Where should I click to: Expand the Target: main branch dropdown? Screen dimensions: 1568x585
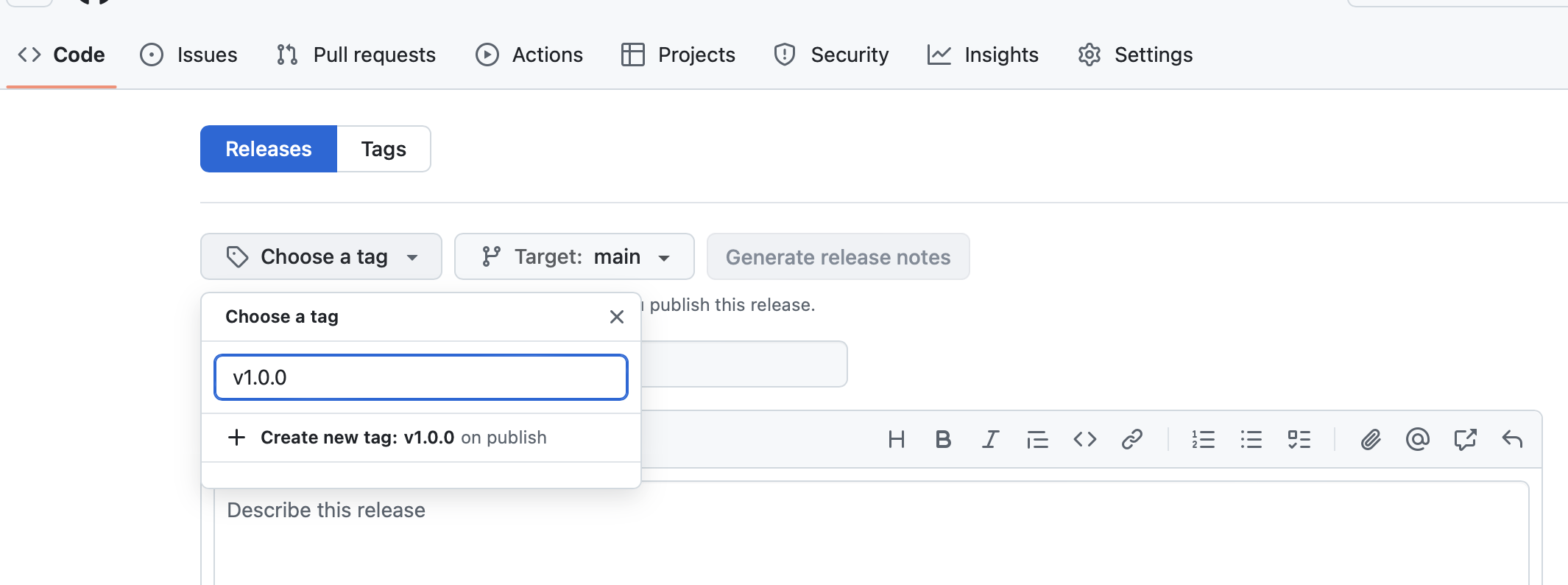[574, 256]
